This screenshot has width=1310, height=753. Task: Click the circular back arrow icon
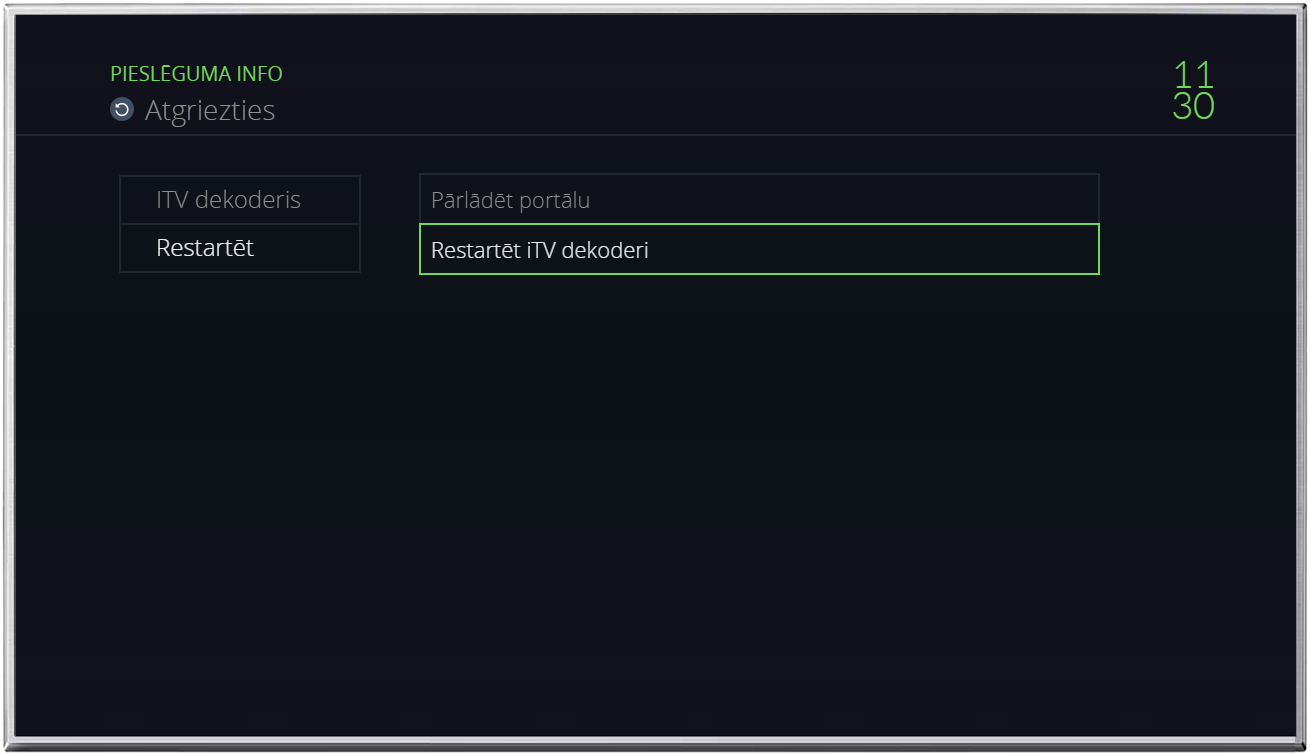[122, 110]
